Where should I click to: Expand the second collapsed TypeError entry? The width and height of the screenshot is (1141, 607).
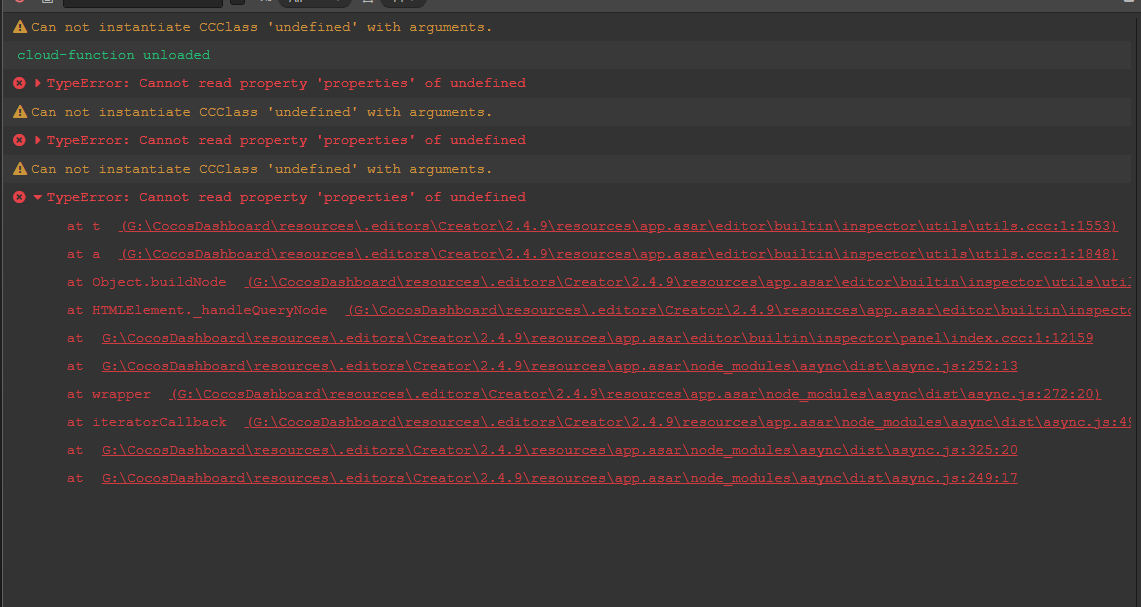click(x=38, y=140)
